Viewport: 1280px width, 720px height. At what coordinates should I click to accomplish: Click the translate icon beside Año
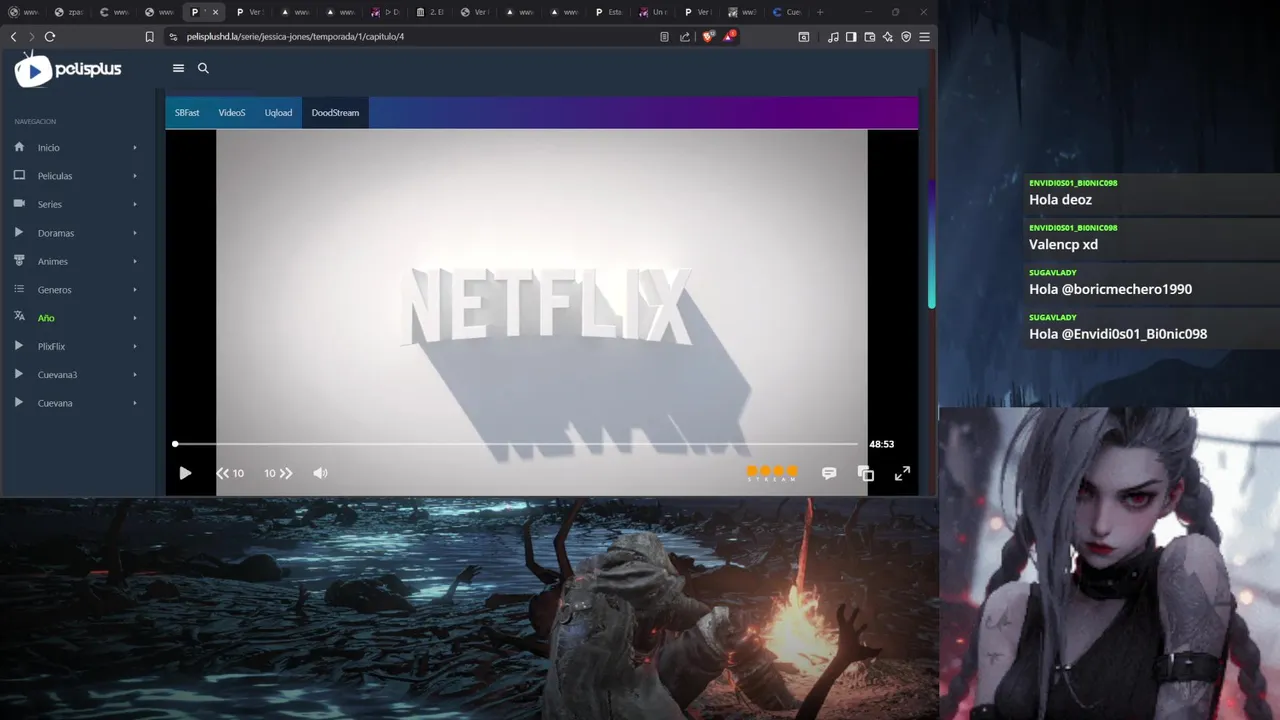[x=19, y=317]
